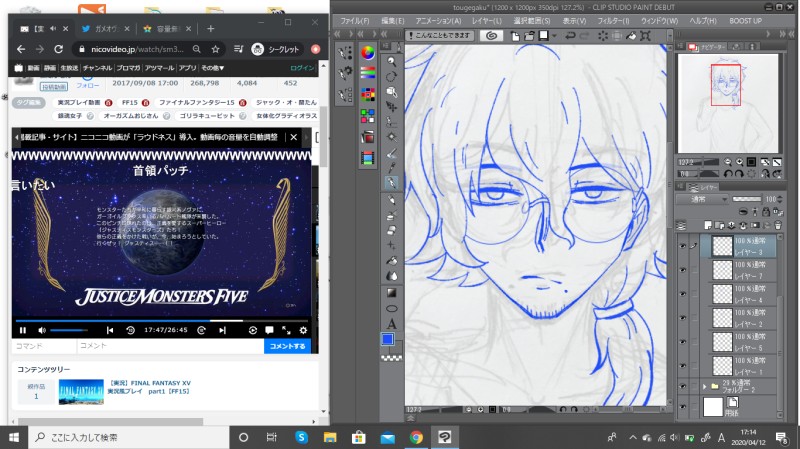The image size is (800, 449).
Task: Open the animation cels film strip icon
Action: 367,158
